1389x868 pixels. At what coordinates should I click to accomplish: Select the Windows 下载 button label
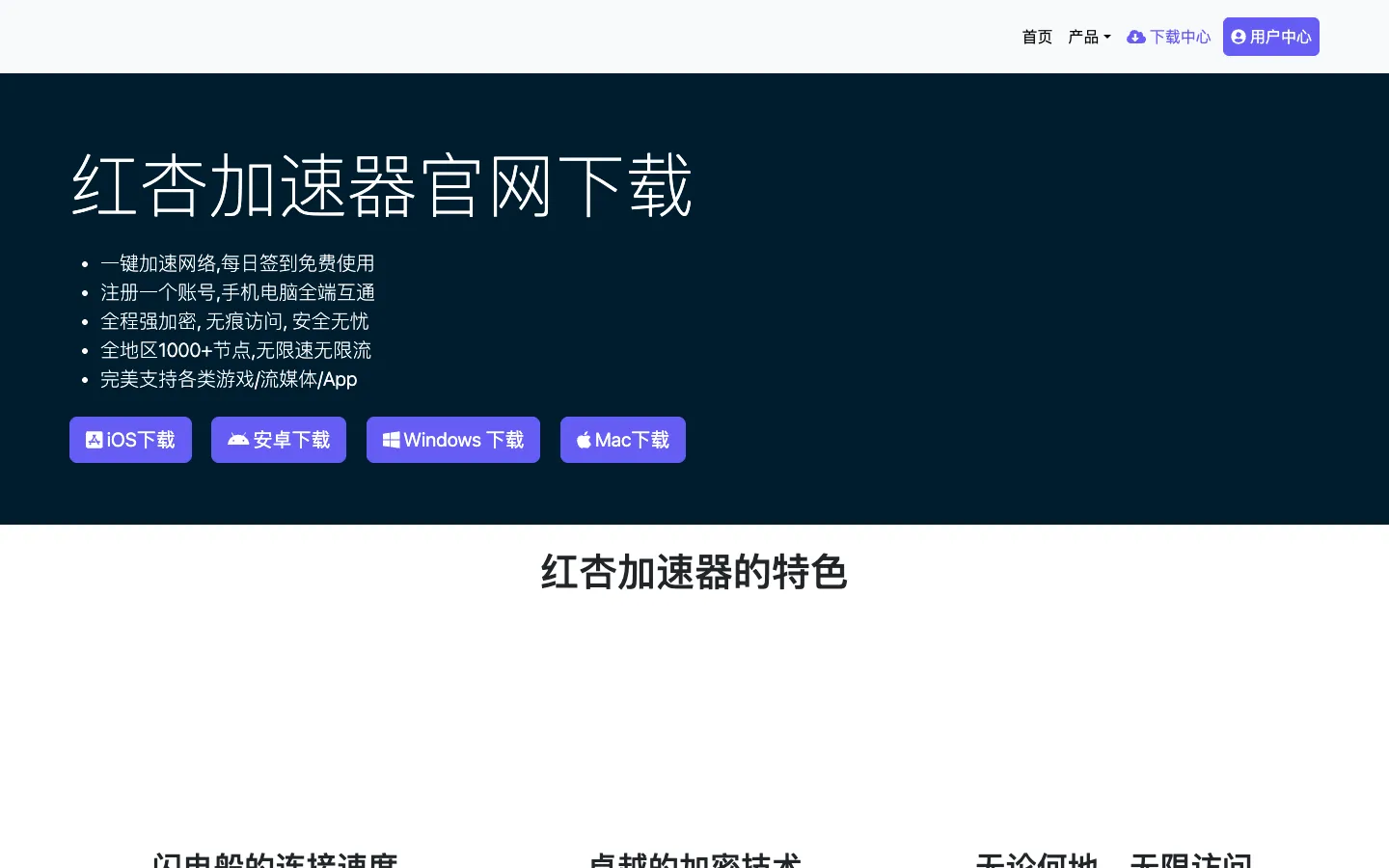click(464, 440)
